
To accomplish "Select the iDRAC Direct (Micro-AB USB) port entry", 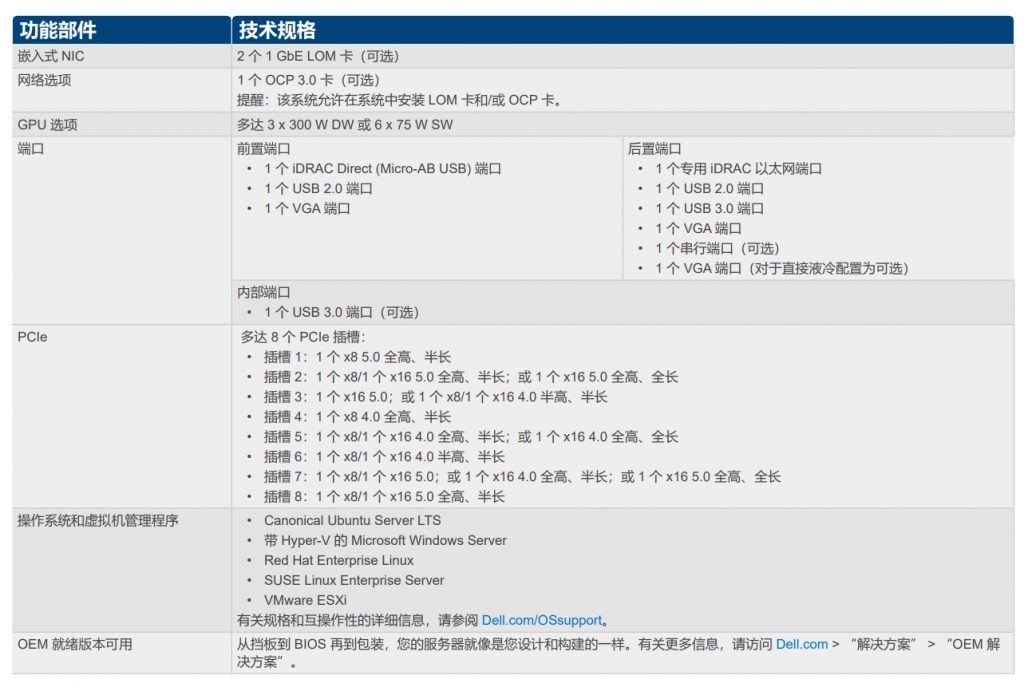I will pos(382,169).
